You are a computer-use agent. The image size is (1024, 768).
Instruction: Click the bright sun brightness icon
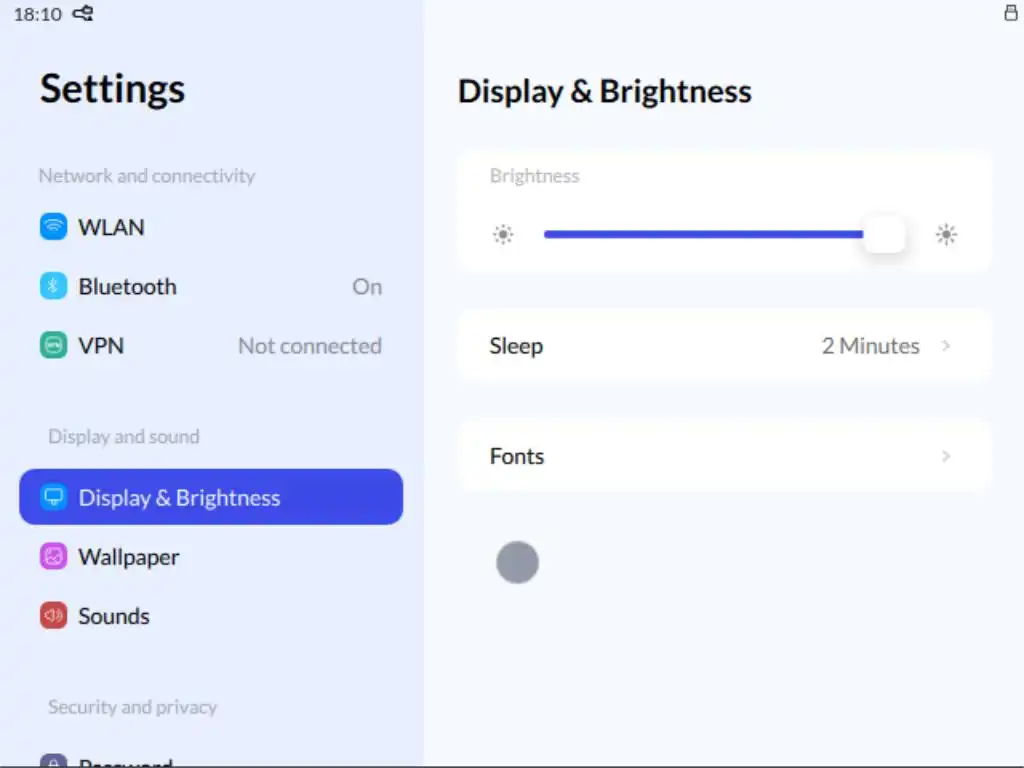click(x=946, y=235)
